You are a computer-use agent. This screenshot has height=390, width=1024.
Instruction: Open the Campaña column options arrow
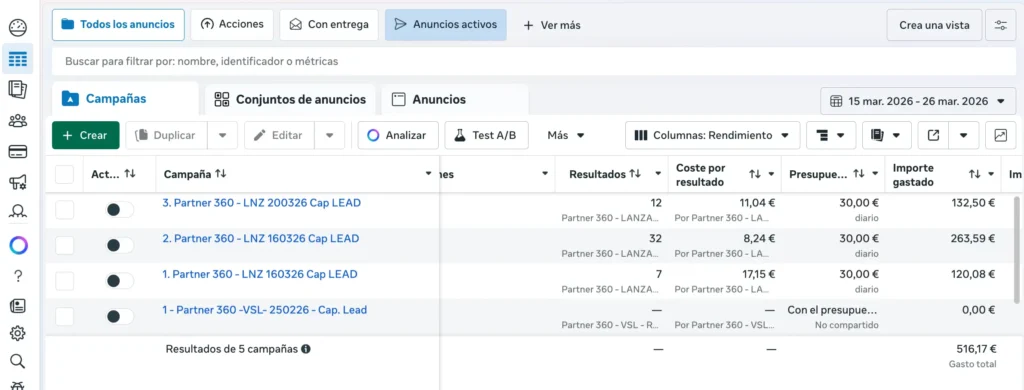coord(428,174)
